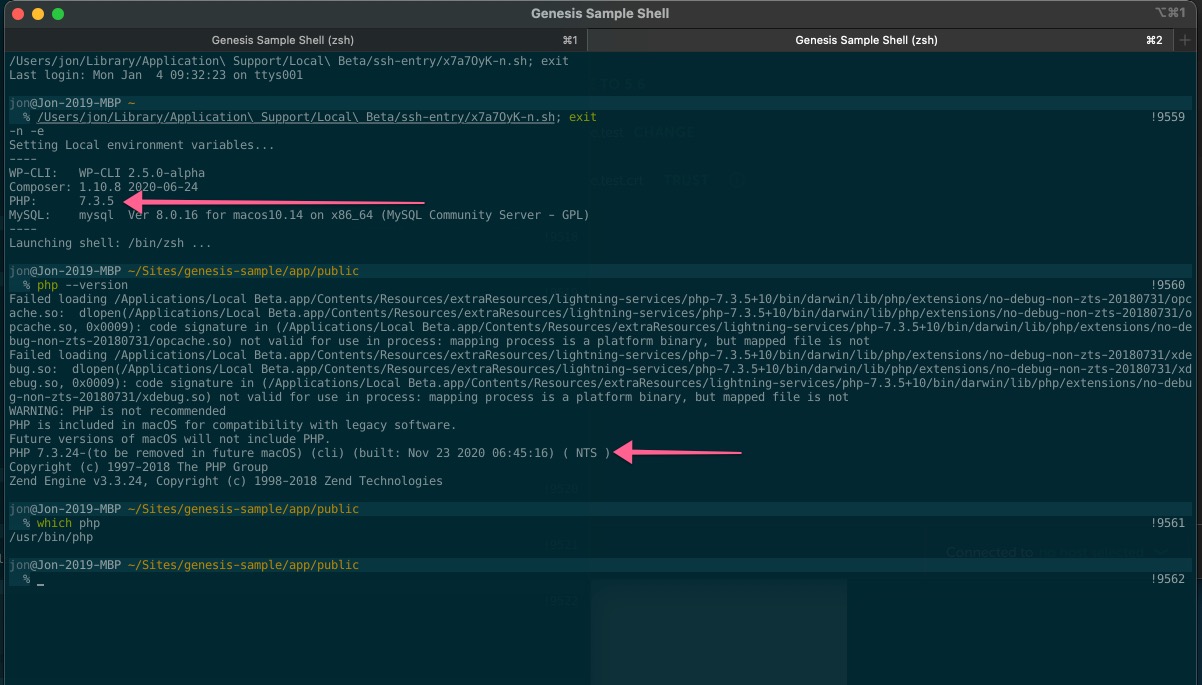Place cursor at the final empty prompt
Viewport: 1202px width, 685px height.
[41, 580]
